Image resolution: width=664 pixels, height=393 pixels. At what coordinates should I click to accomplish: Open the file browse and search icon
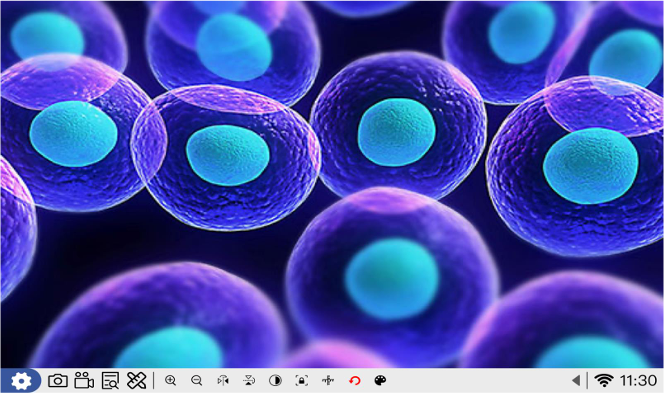[x=110, y=381]
